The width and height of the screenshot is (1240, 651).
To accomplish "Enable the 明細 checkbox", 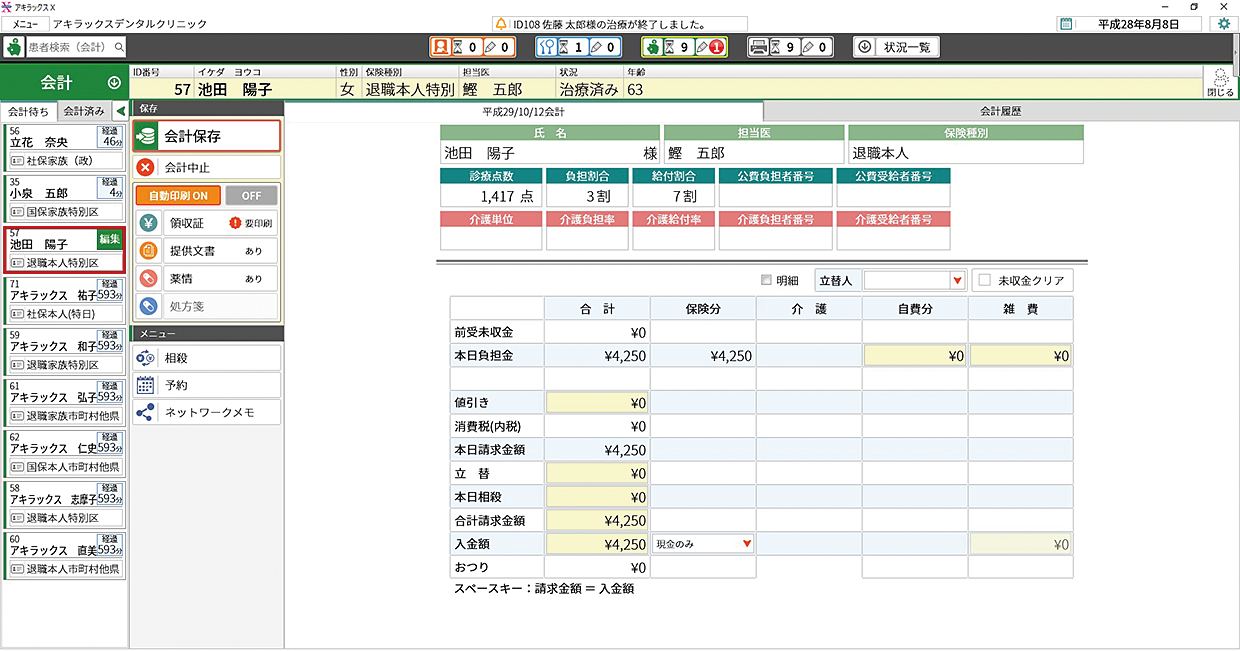I will pyautogui.click(x=767, y=281).
